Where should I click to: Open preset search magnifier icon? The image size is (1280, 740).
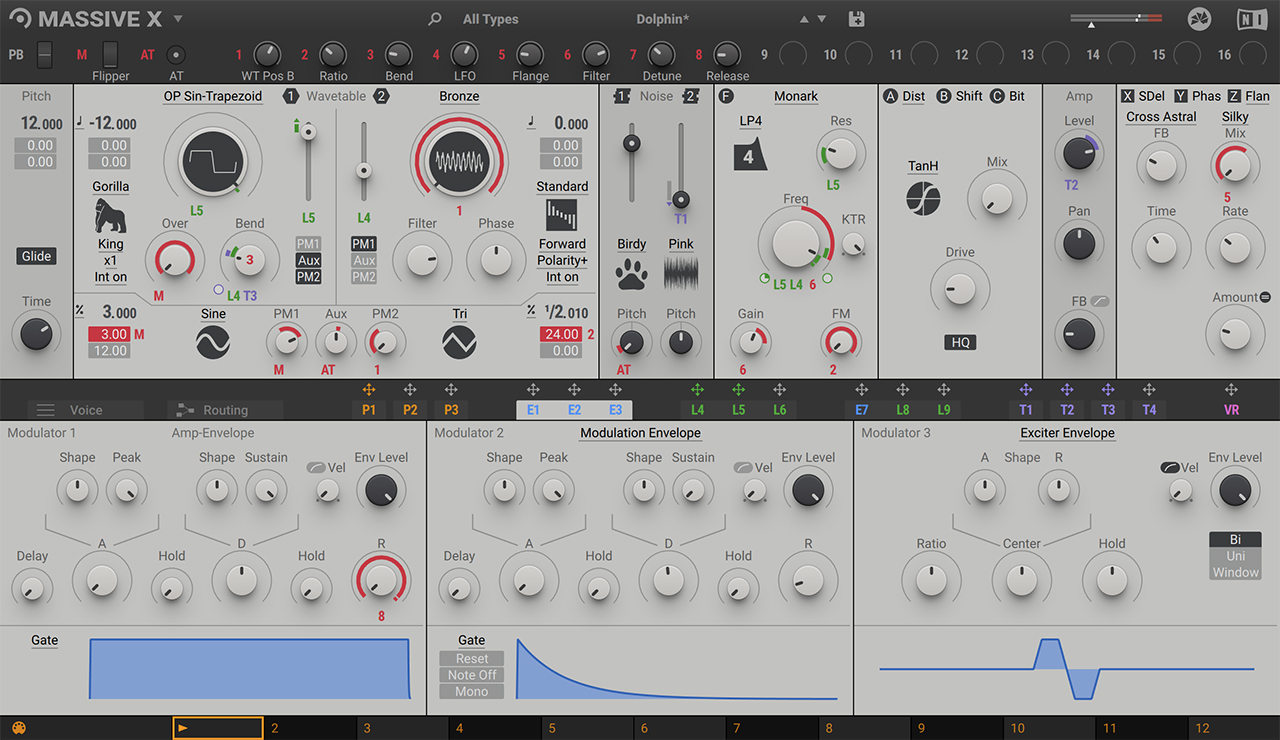coord(434,19)
